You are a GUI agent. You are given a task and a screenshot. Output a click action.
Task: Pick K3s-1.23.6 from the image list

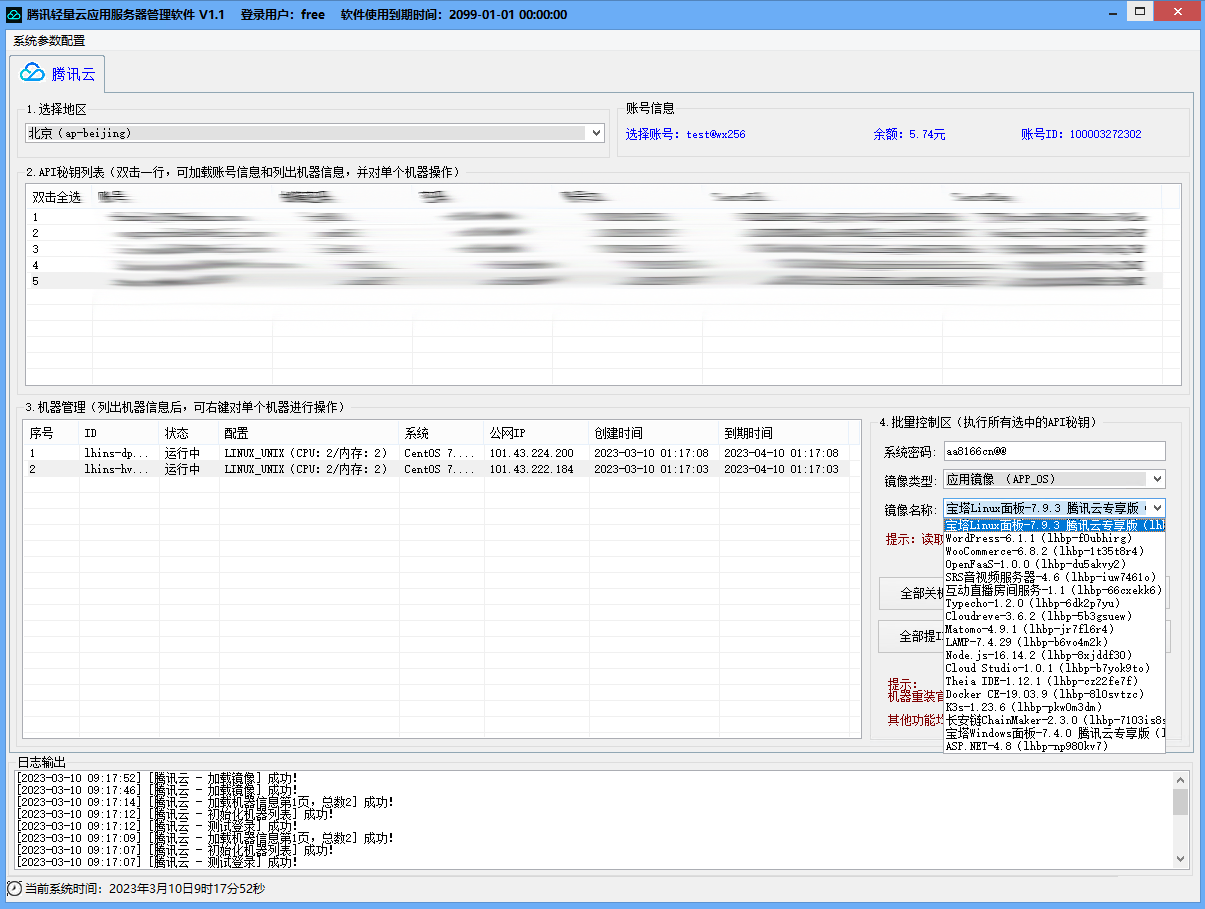[1054, 707]
